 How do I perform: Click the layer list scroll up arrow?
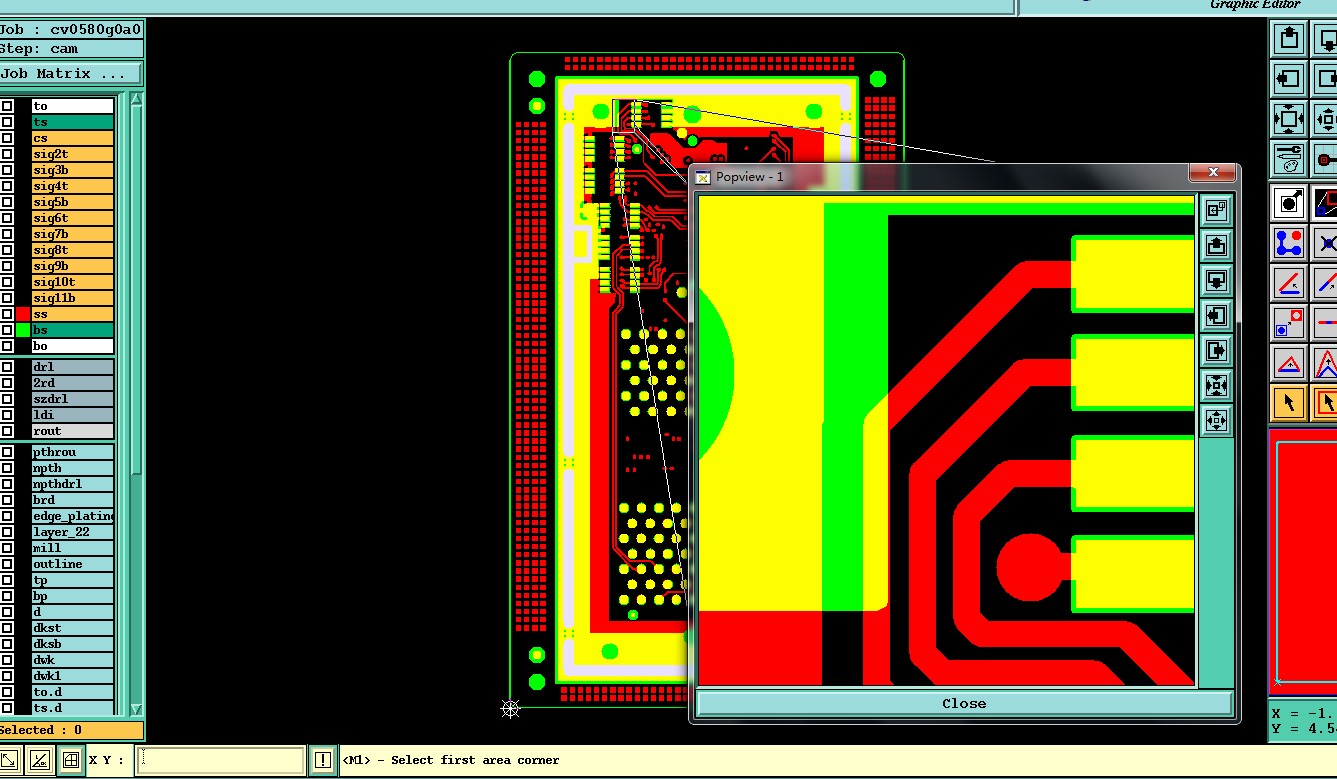click(136, 98)
